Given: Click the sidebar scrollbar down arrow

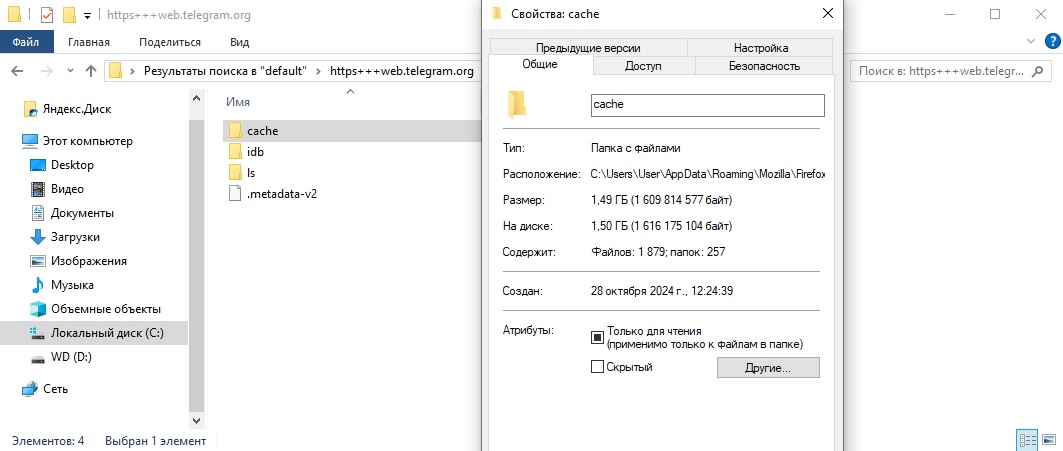Looking at the screenshot, I should (x=196, y=420).
